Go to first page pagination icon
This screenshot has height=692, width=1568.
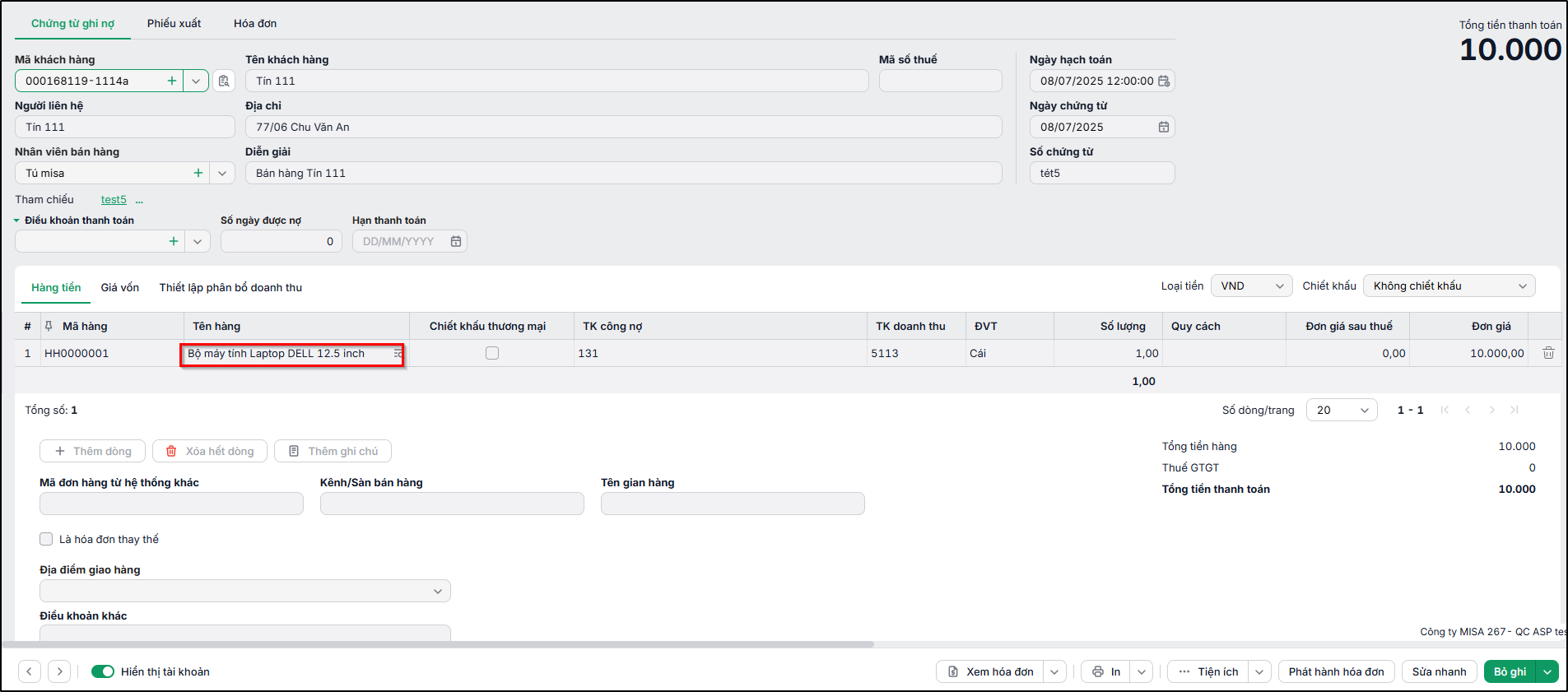[1445, 410]
